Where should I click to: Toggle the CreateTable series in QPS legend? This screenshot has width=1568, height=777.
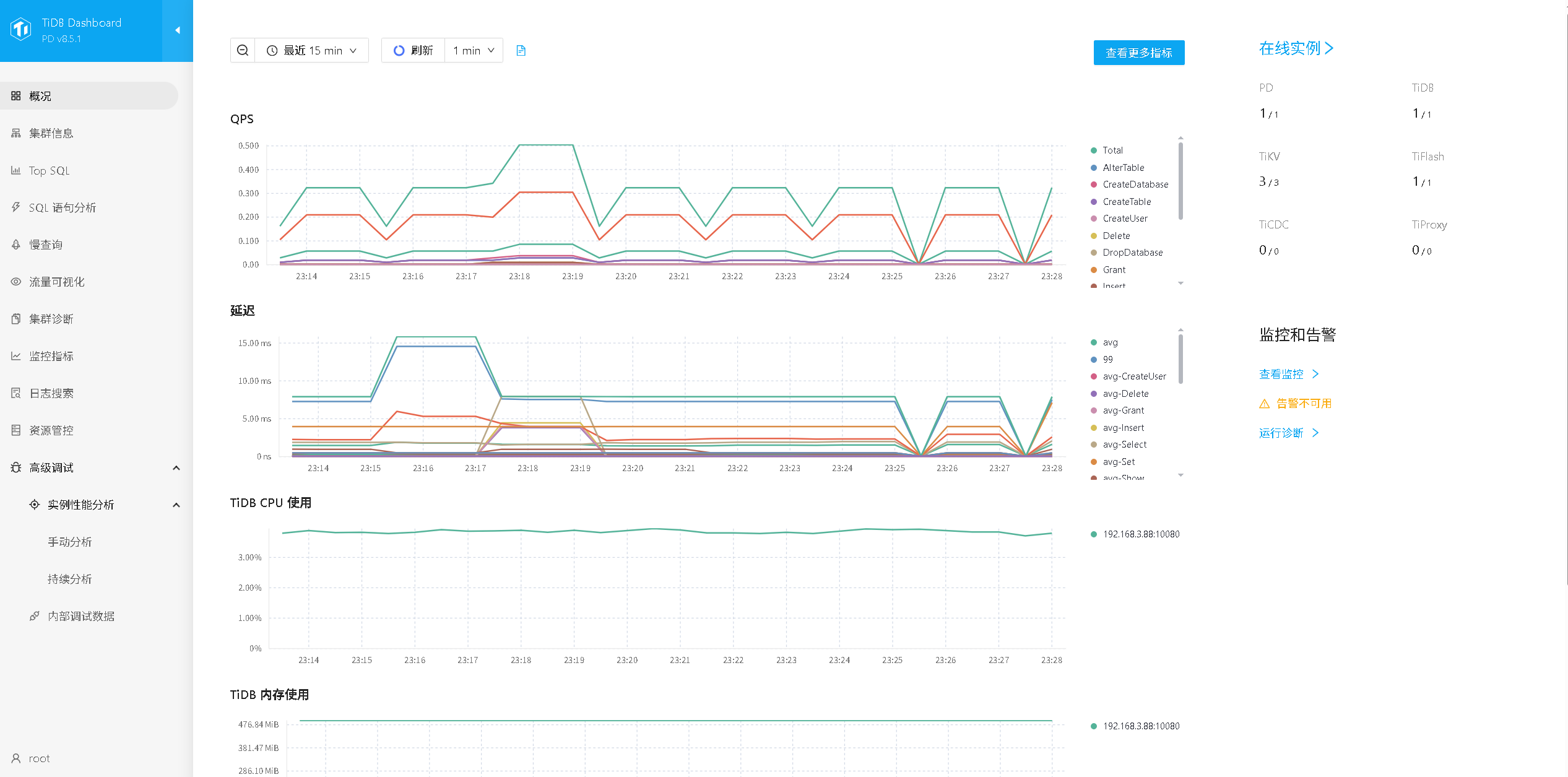(x=1126, y=201)
